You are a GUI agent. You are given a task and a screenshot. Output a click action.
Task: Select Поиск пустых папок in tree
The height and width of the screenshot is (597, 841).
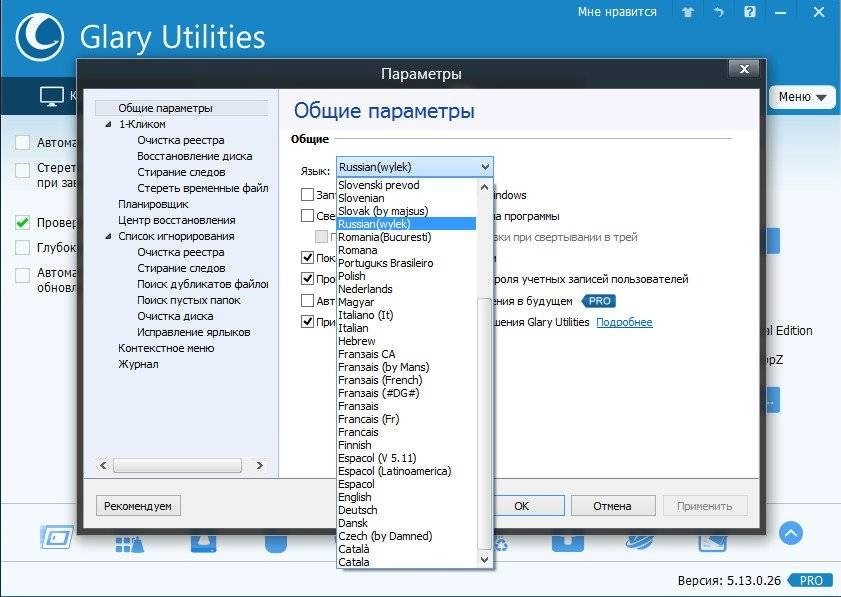click(189, 300)
